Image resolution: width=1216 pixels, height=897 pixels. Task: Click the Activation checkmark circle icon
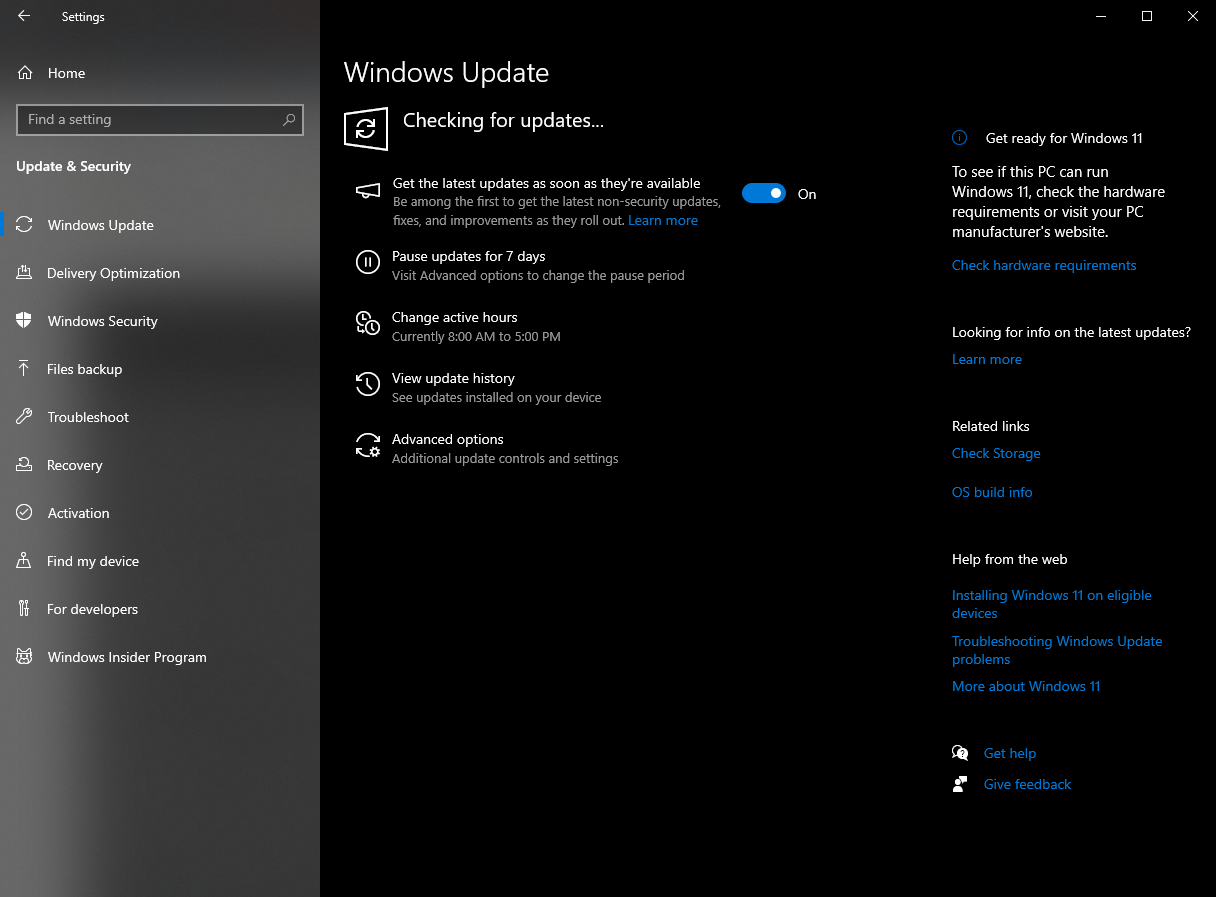pos(25,513)
